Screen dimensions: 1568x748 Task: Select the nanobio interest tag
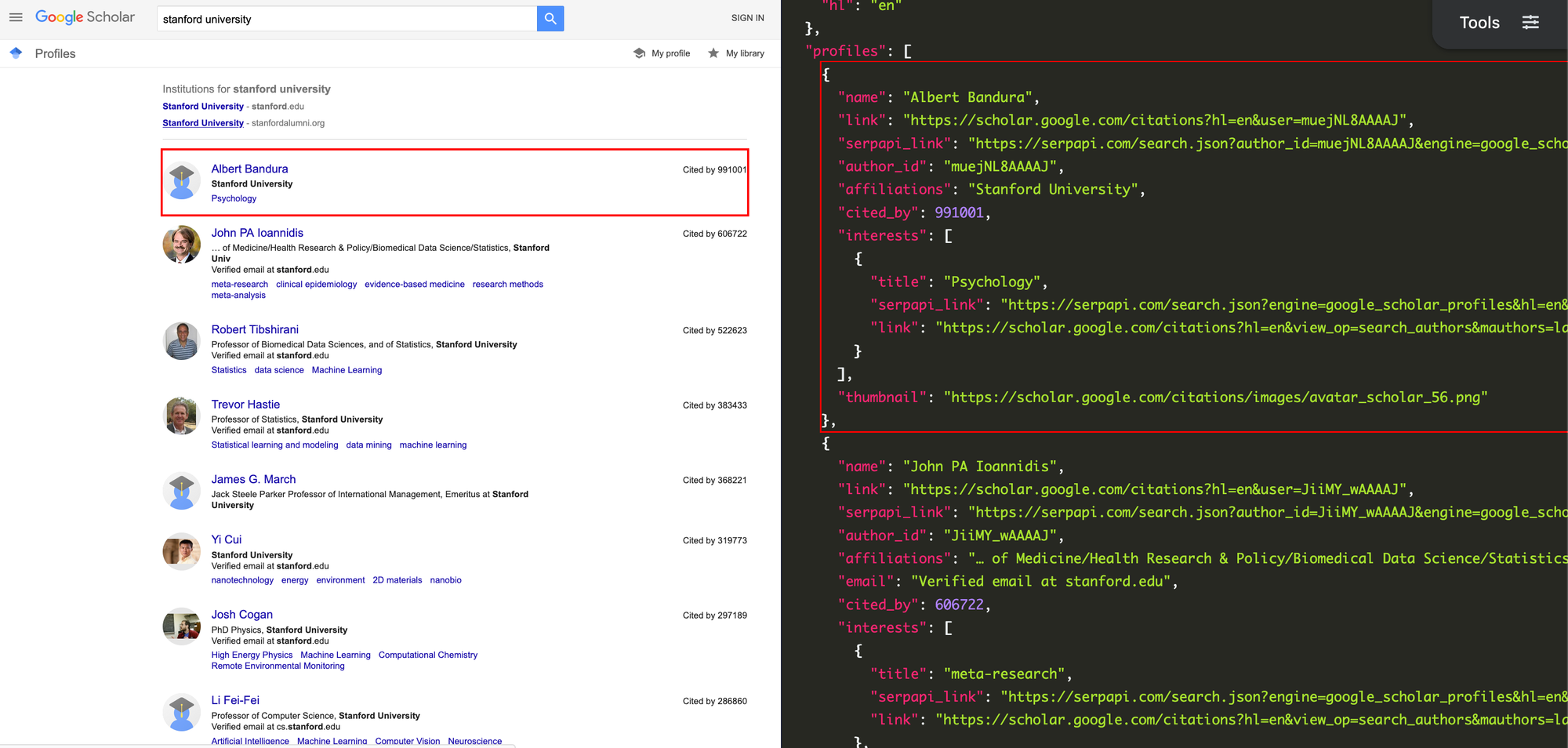coord(445,580)
